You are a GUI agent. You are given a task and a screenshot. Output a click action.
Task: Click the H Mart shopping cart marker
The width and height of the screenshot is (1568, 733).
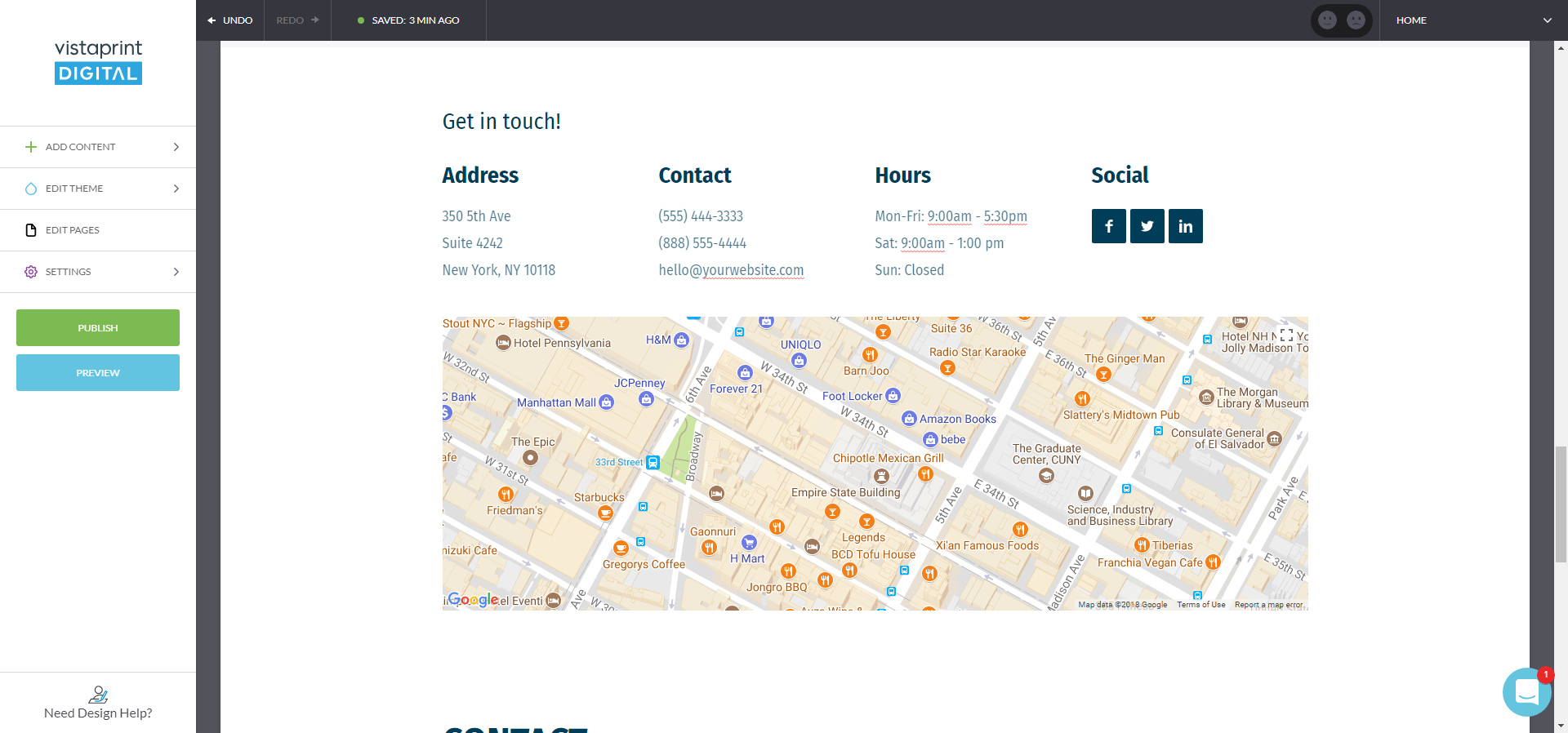coord(749,543)
